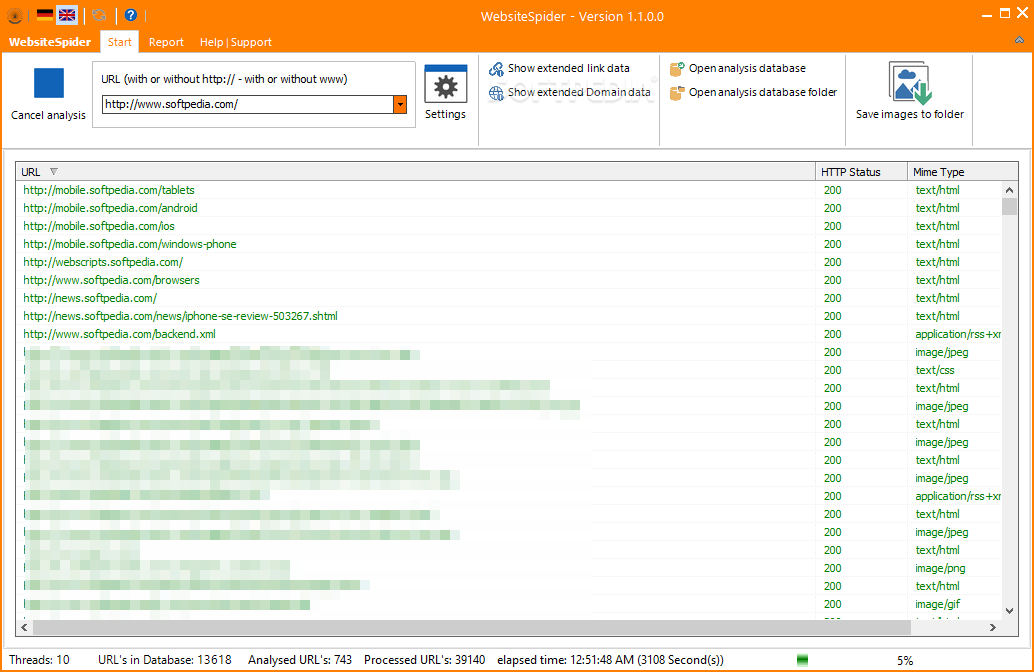Click Open analysis database icon
Image resolution: width=1034 pixels, height=672 pixels.
pyautogui.click(x=677, y=69)
